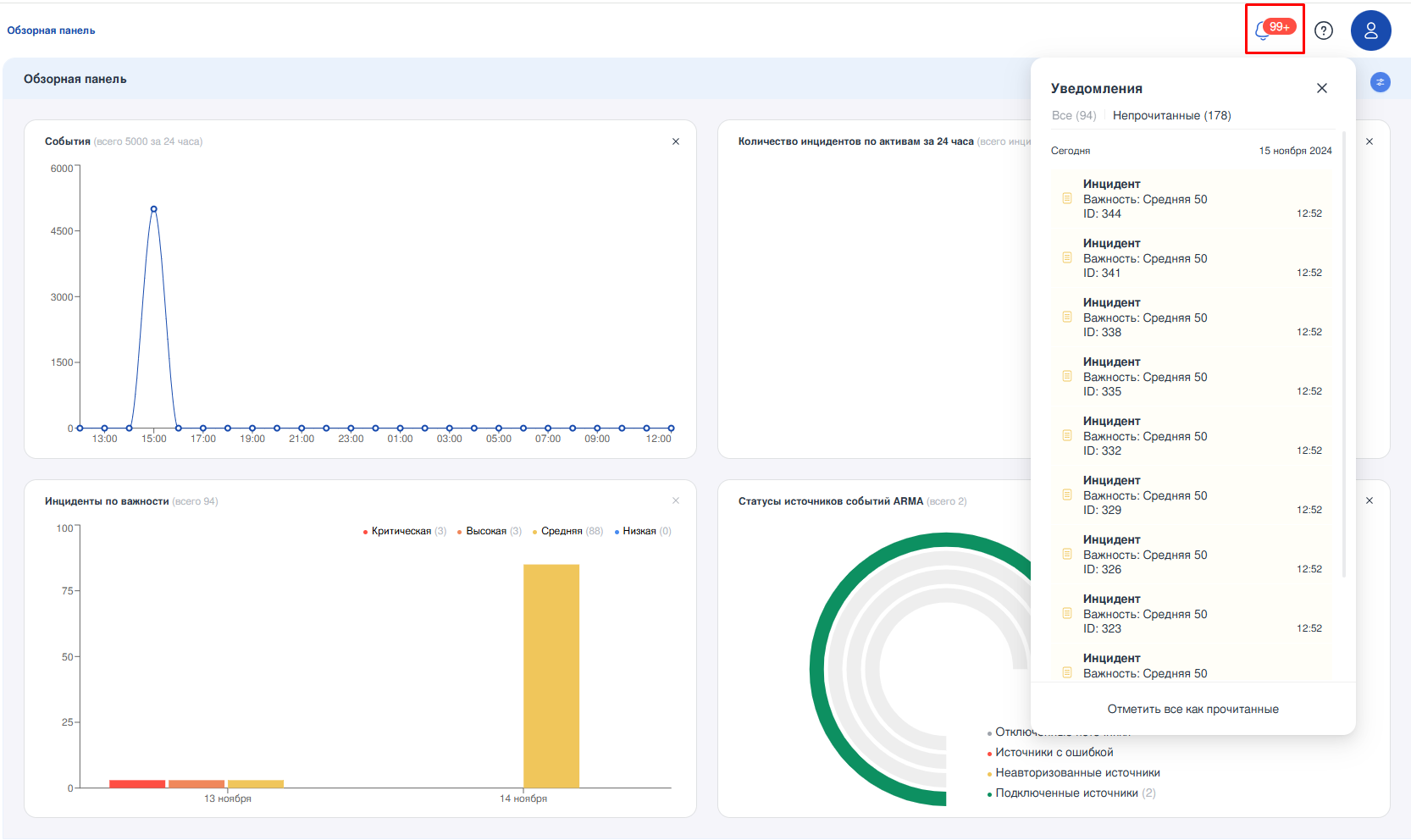Screen dimensions: 1411x840
Task: Switch to Все (94) tab
Action: point(1073,115)
